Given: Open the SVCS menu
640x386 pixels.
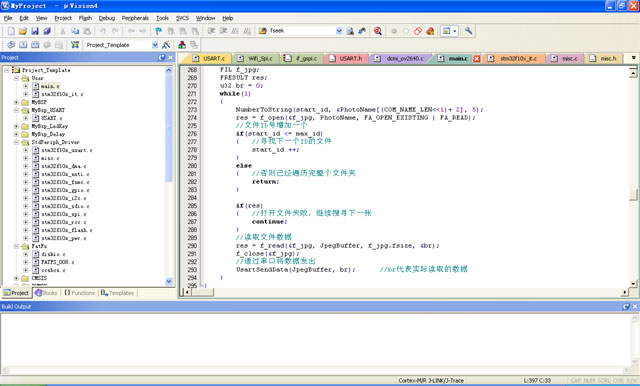Looking at the screenshot, I should point(182,18).
